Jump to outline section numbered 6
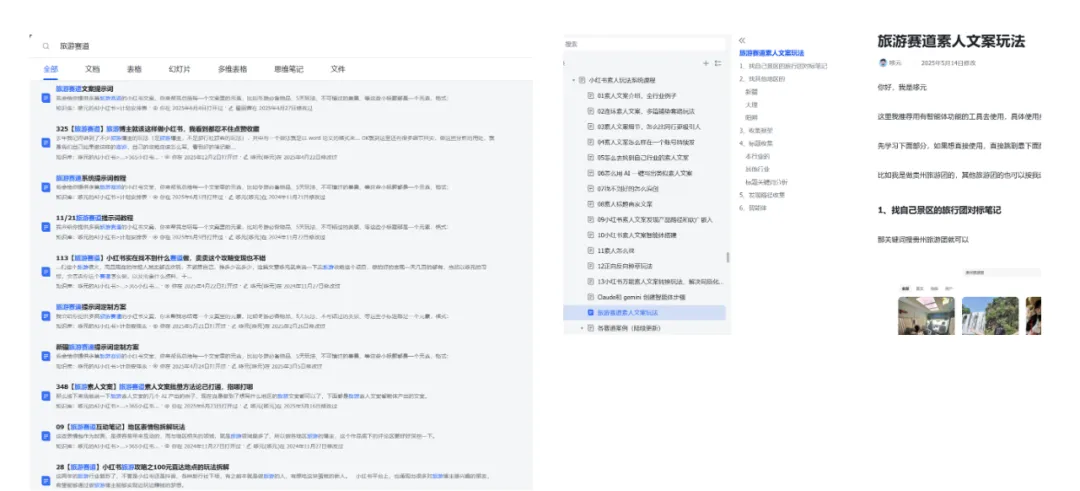The width and height of the screenshot is (1080, 491). coord(751,208)
